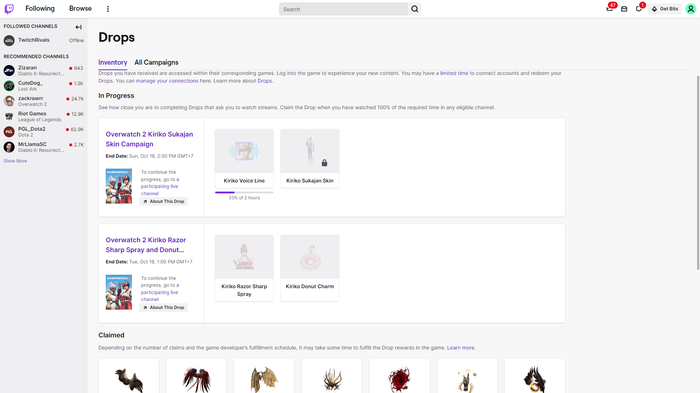
Task: Open the last claimed drop item
Action: tap(535, 376)
